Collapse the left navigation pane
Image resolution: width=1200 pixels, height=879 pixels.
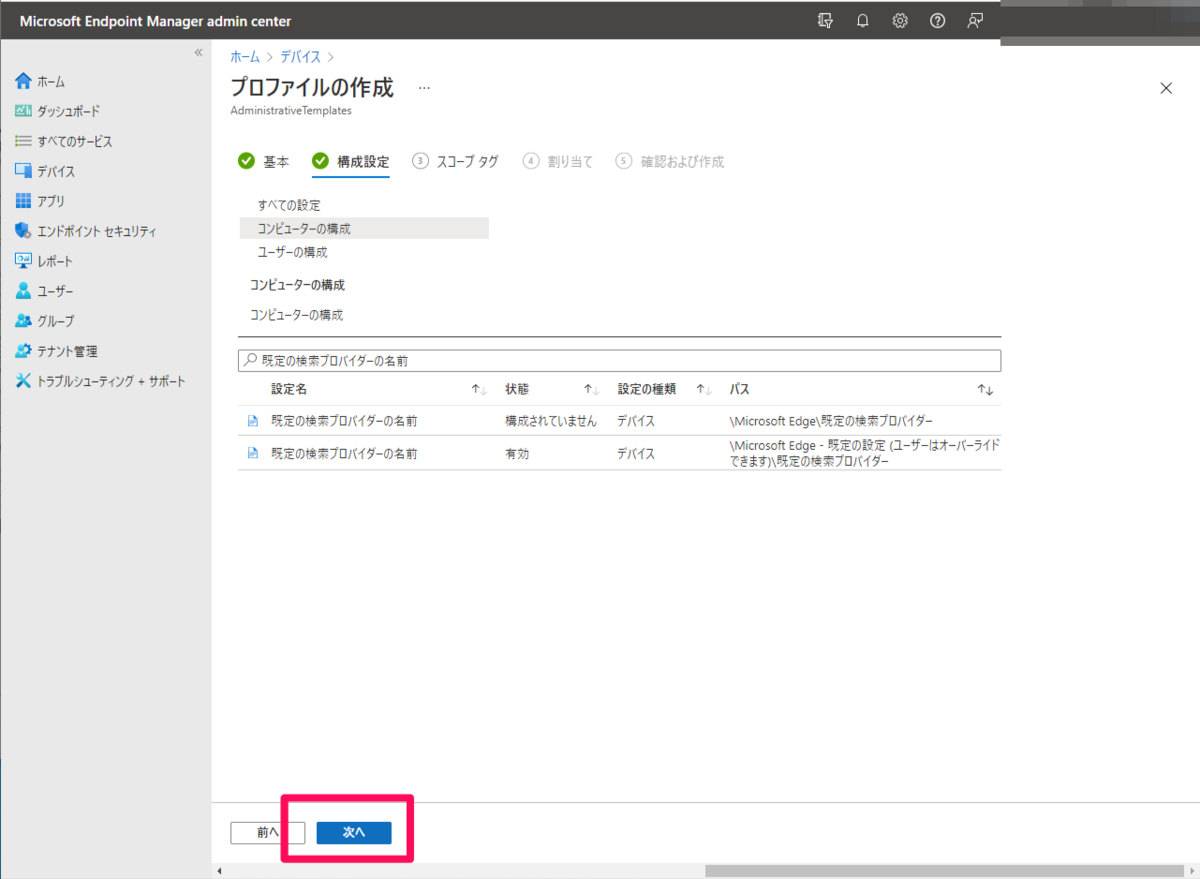click(x=197, y=54)
